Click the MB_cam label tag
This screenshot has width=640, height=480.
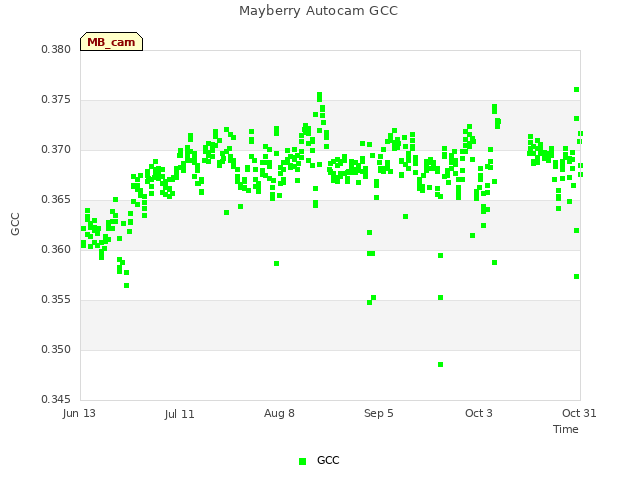pyautogui.click(x=111, y=42)
